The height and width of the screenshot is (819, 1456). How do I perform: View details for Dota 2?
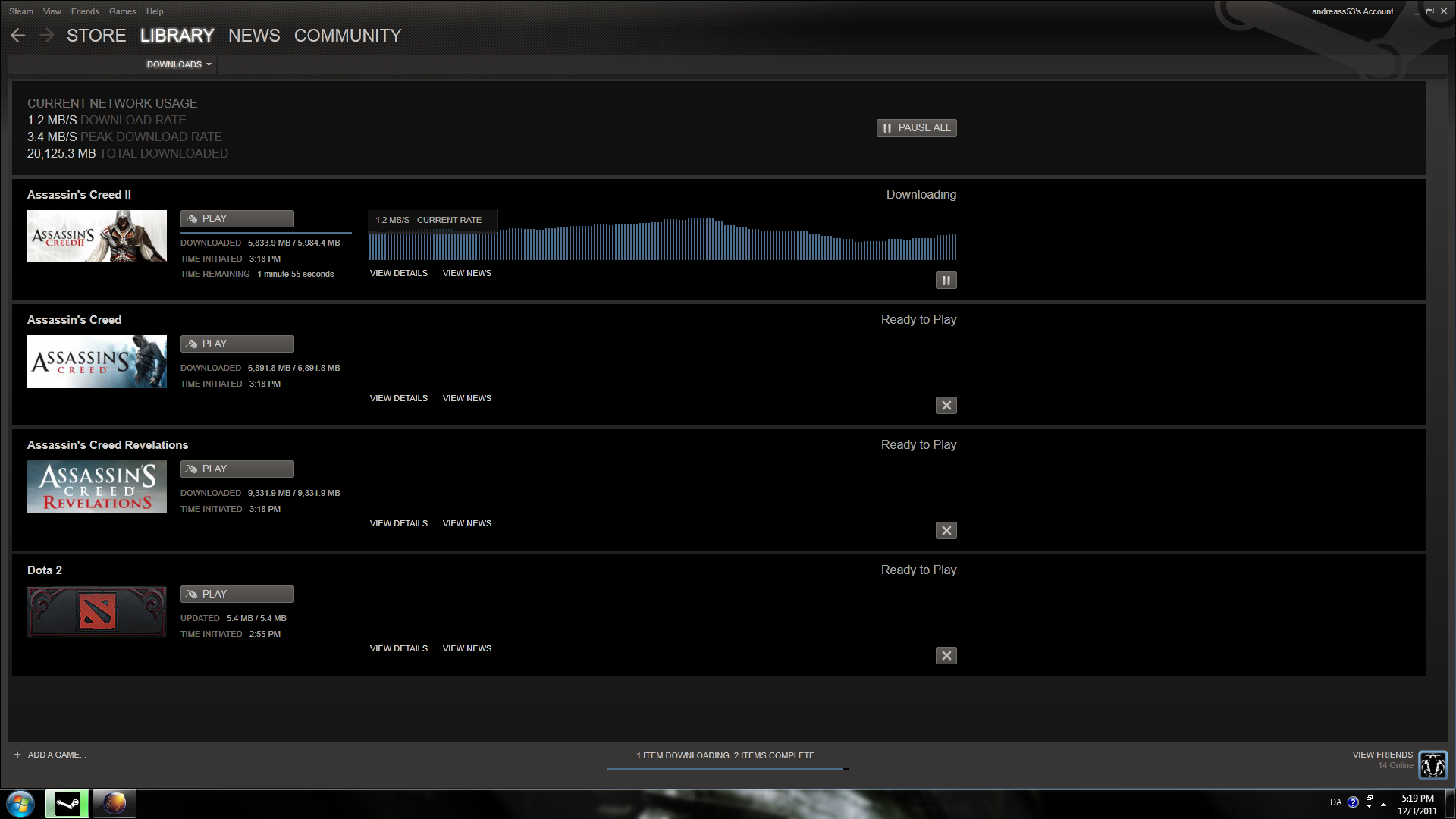(x=398, y=648)
